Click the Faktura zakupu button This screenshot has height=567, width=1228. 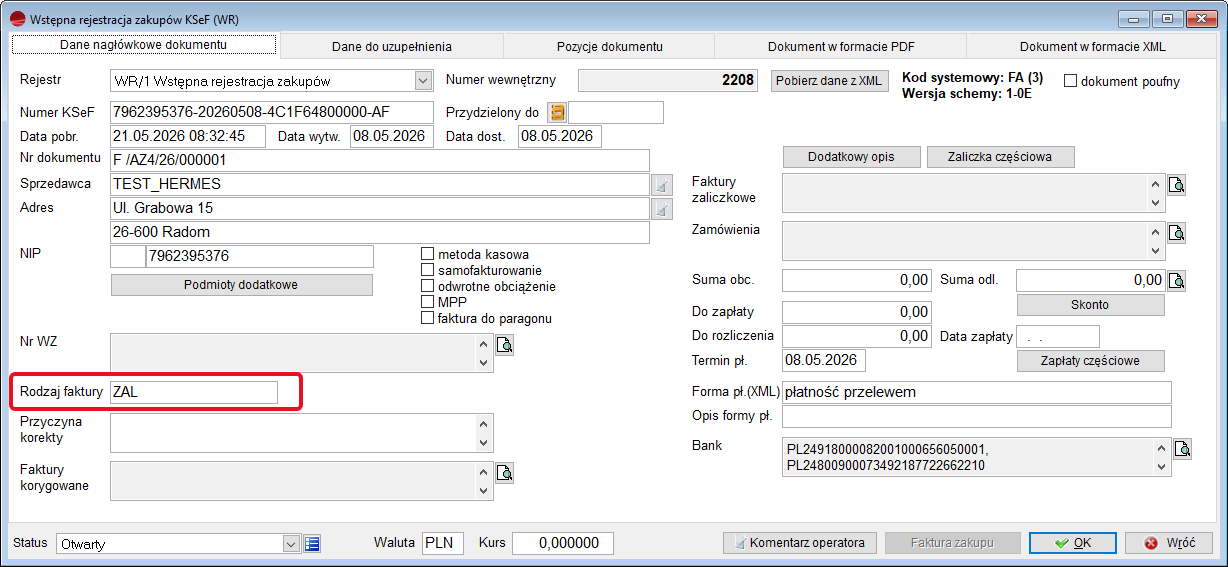point(952,543)
